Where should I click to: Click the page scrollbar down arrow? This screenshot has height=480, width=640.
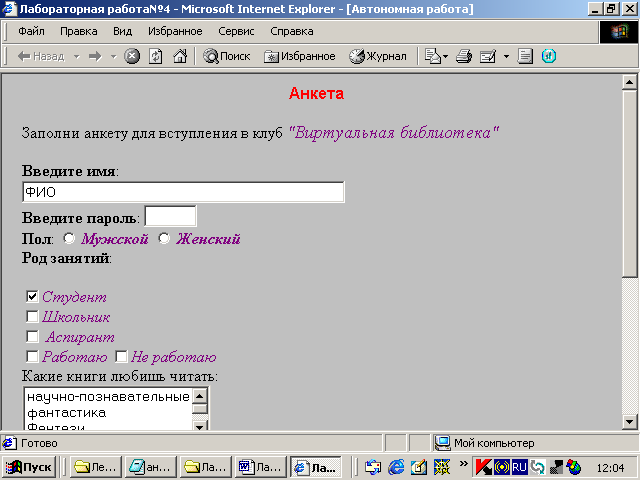[630, 422]
